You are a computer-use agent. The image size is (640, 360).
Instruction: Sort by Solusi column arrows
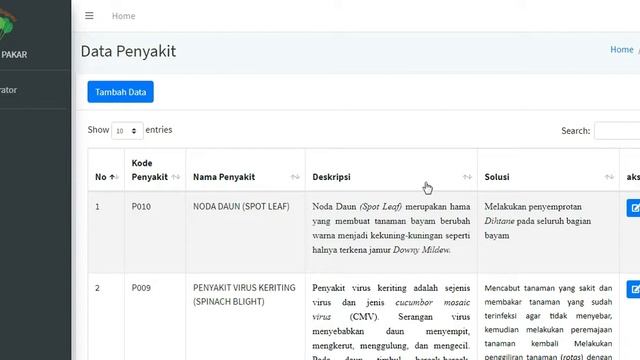click(x=609, y=177)
